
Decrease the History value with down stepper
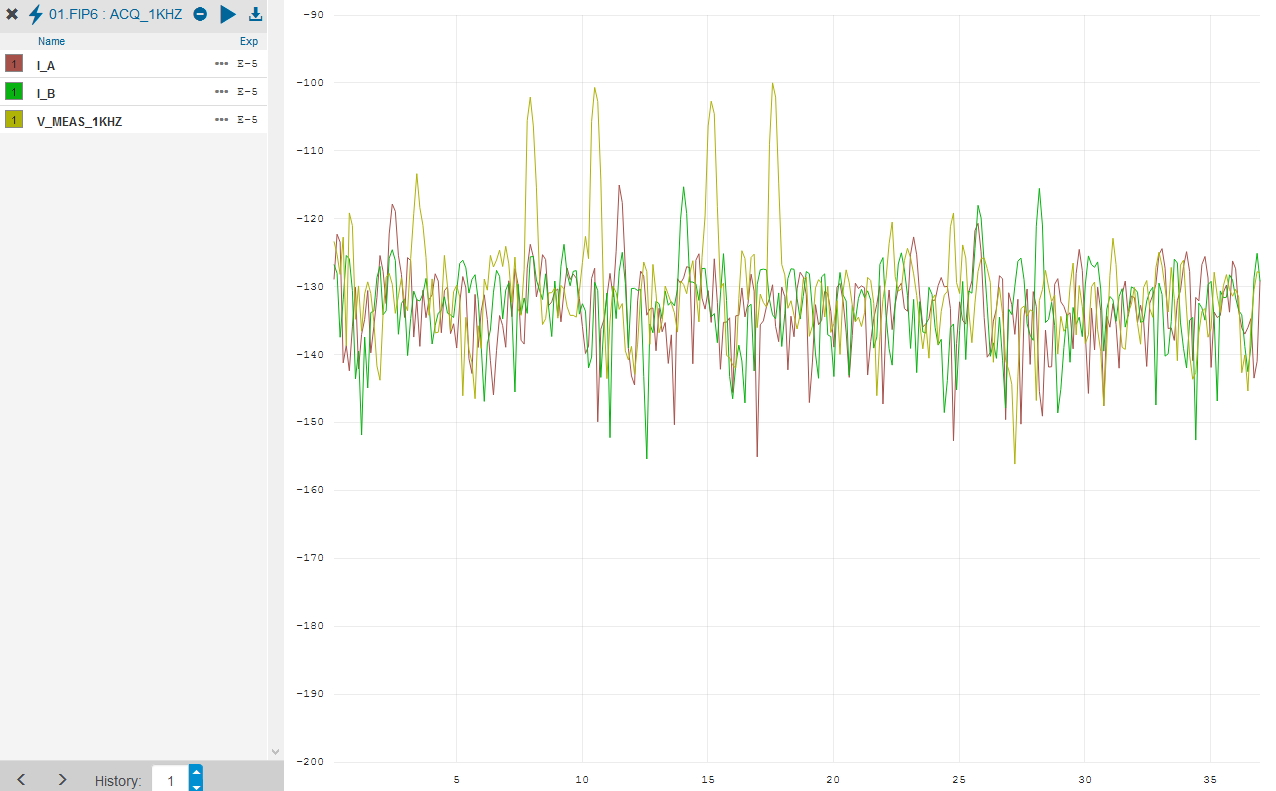[x=196, y=786]
